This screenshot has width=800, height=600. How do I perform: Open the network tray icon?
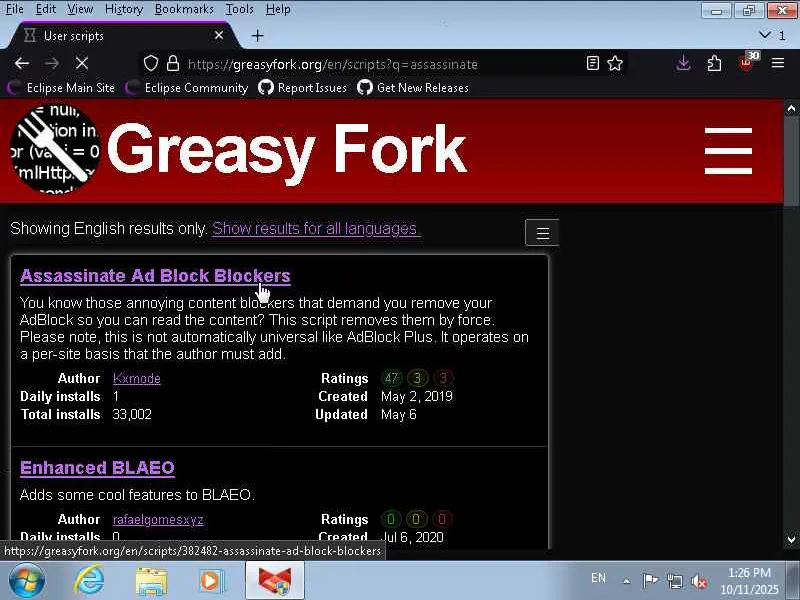pos(675,581)
